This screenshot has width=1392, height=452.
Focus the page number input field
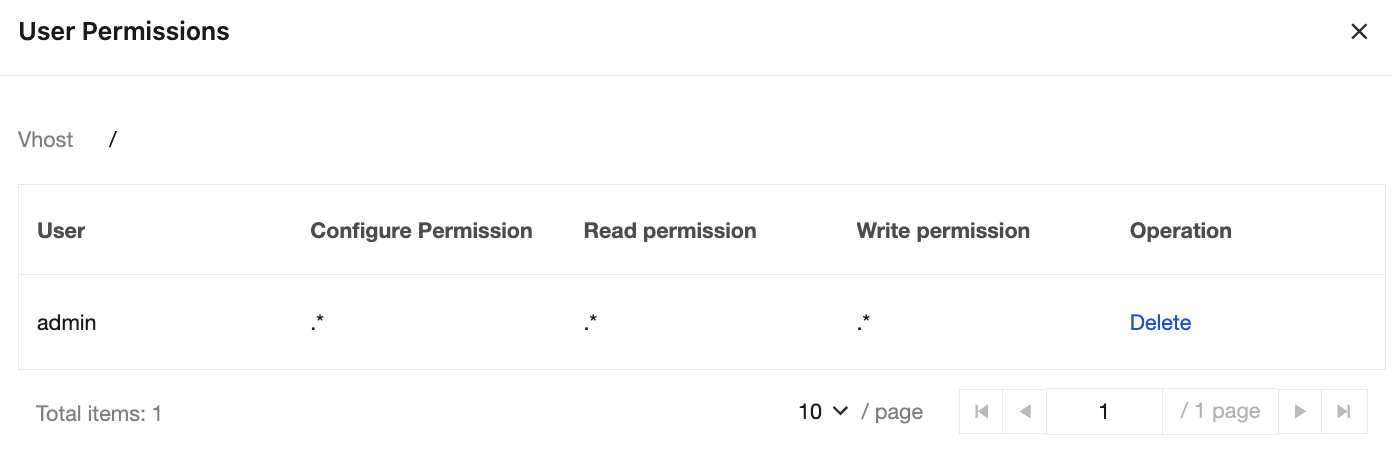point(1104,411)
